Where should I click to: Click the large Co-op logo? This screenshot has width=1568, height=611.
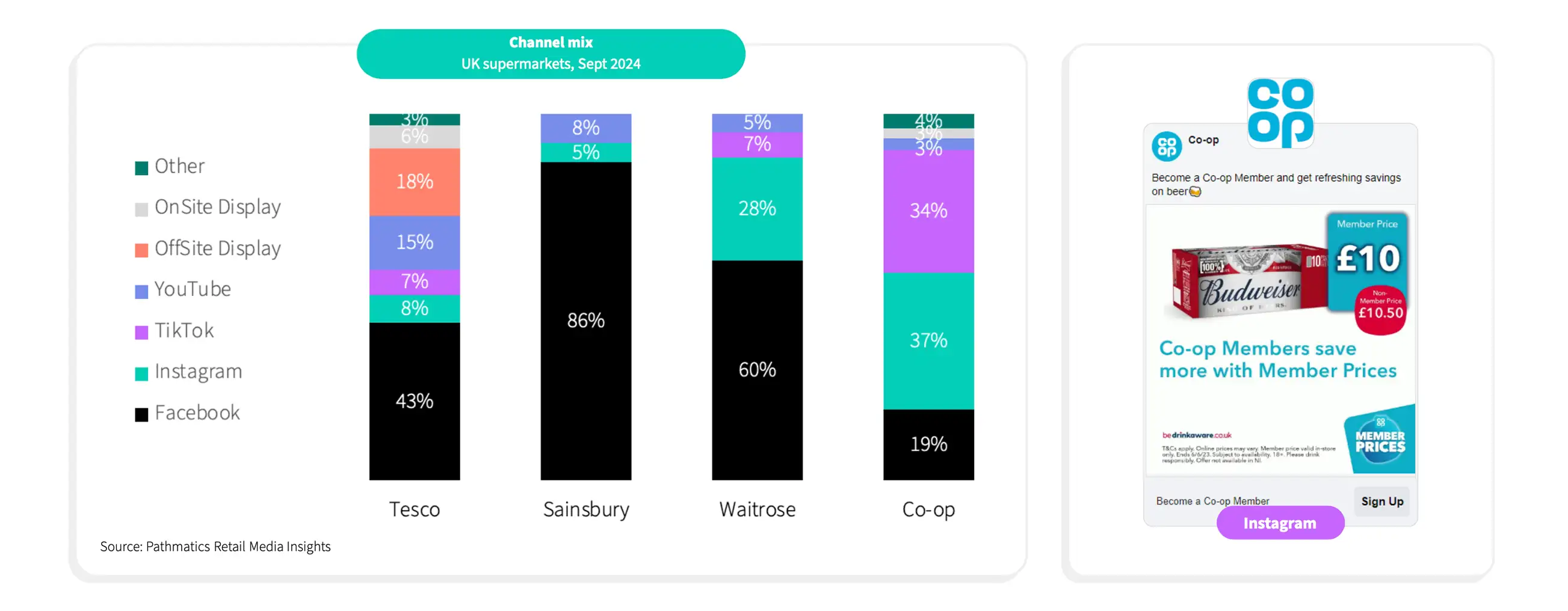pos(1280,112)
